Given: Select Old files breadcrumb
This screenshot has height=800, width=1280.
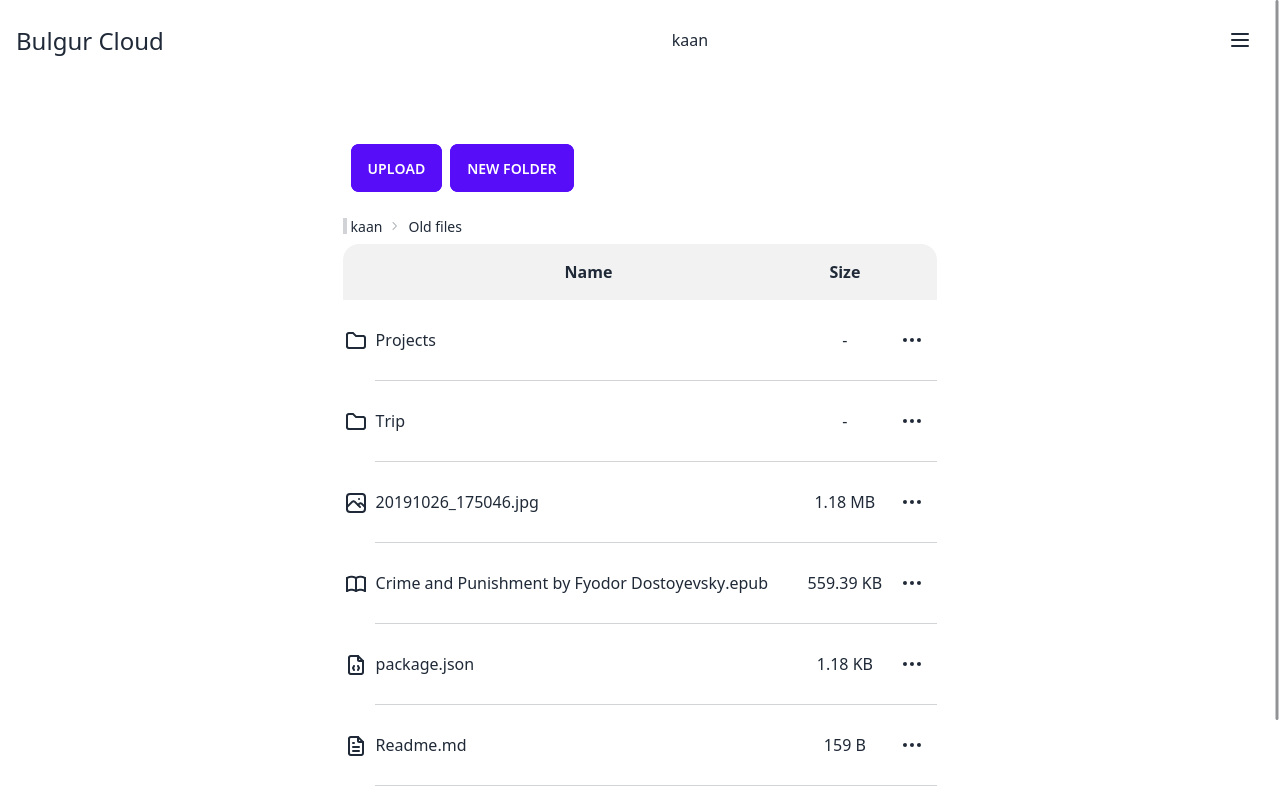Looking at the screenshot, I should 435,227.
